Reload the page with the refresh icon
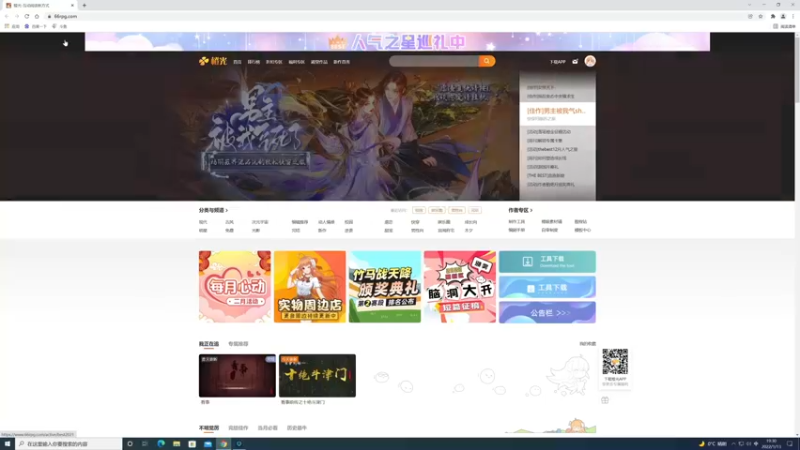This screenshot has width=800, height=450. click(27, 16)
